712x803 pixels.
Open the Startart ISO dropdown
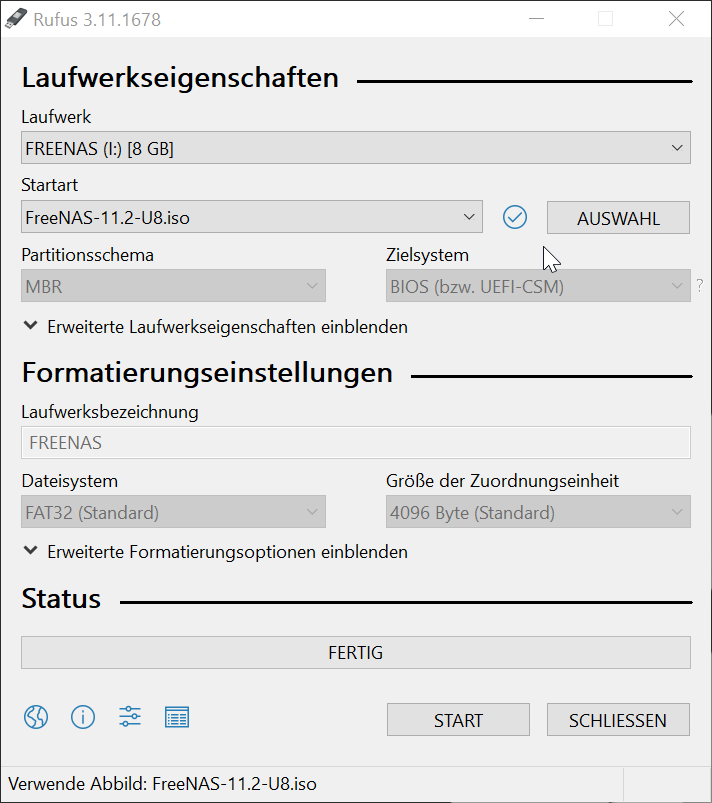pyautogui.click(x=252, y=217)
